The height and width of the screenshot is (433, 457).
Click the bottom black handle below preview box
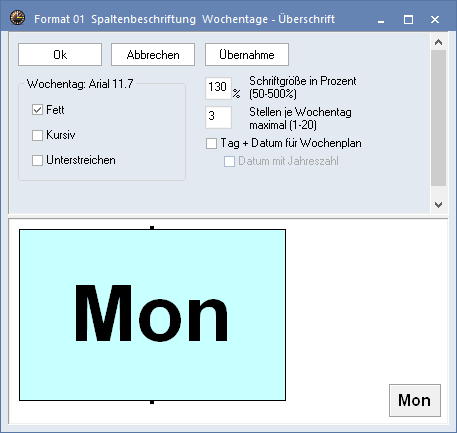pos(152,402)
